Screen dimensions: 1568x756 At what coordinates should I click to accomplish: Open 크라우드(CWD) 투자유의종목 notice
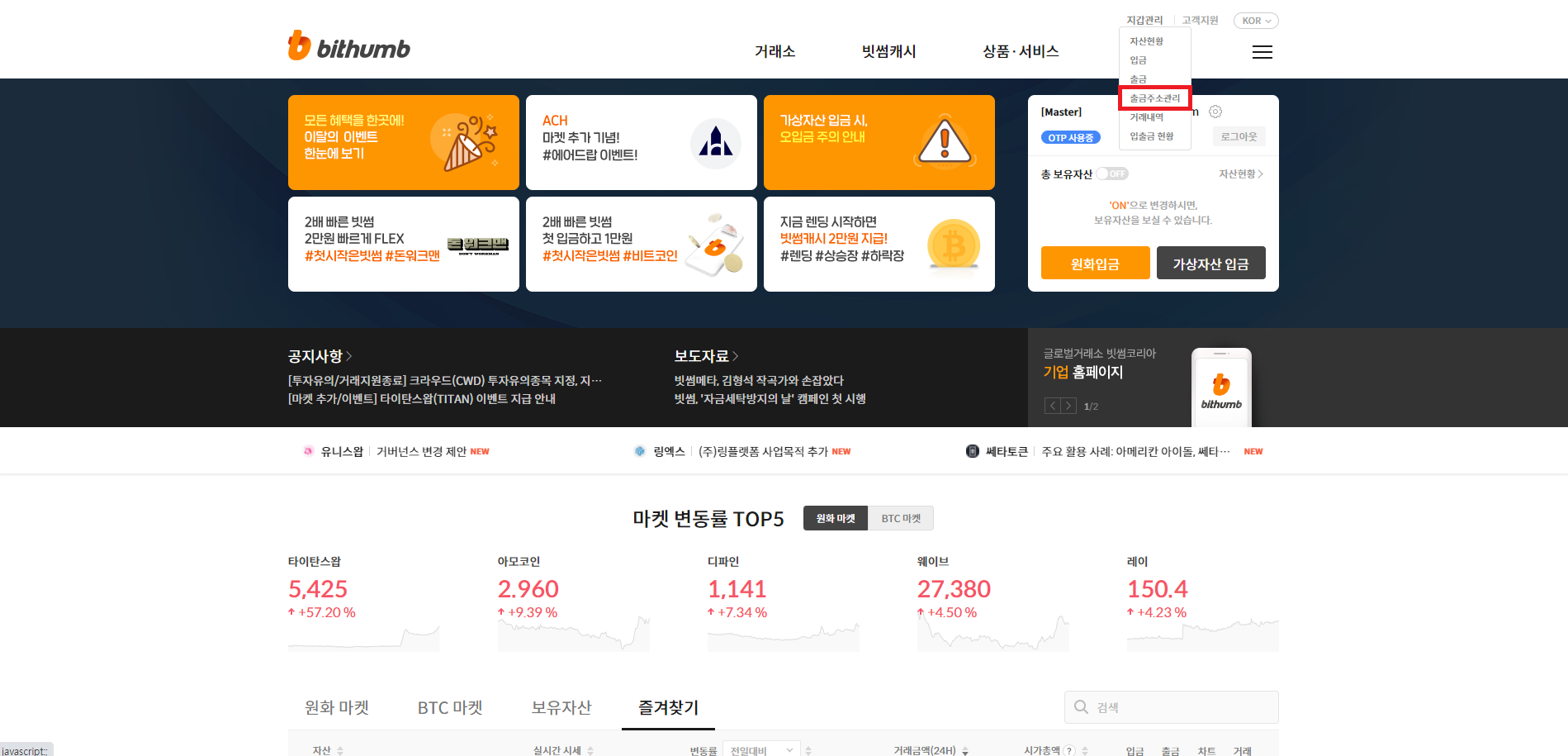click(445, 380)
